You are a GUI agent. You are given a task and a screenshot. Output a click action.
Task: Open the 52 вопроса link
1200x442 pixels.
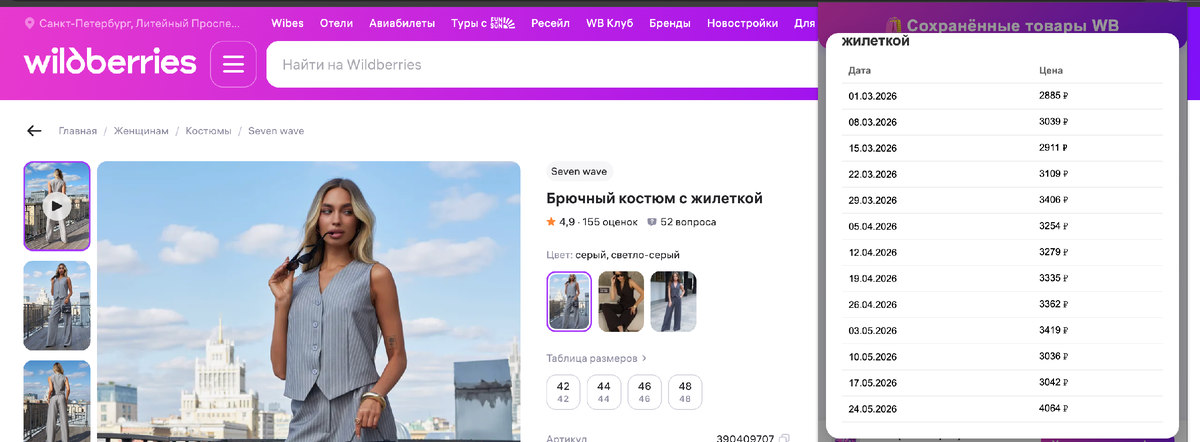click(688, 222)
